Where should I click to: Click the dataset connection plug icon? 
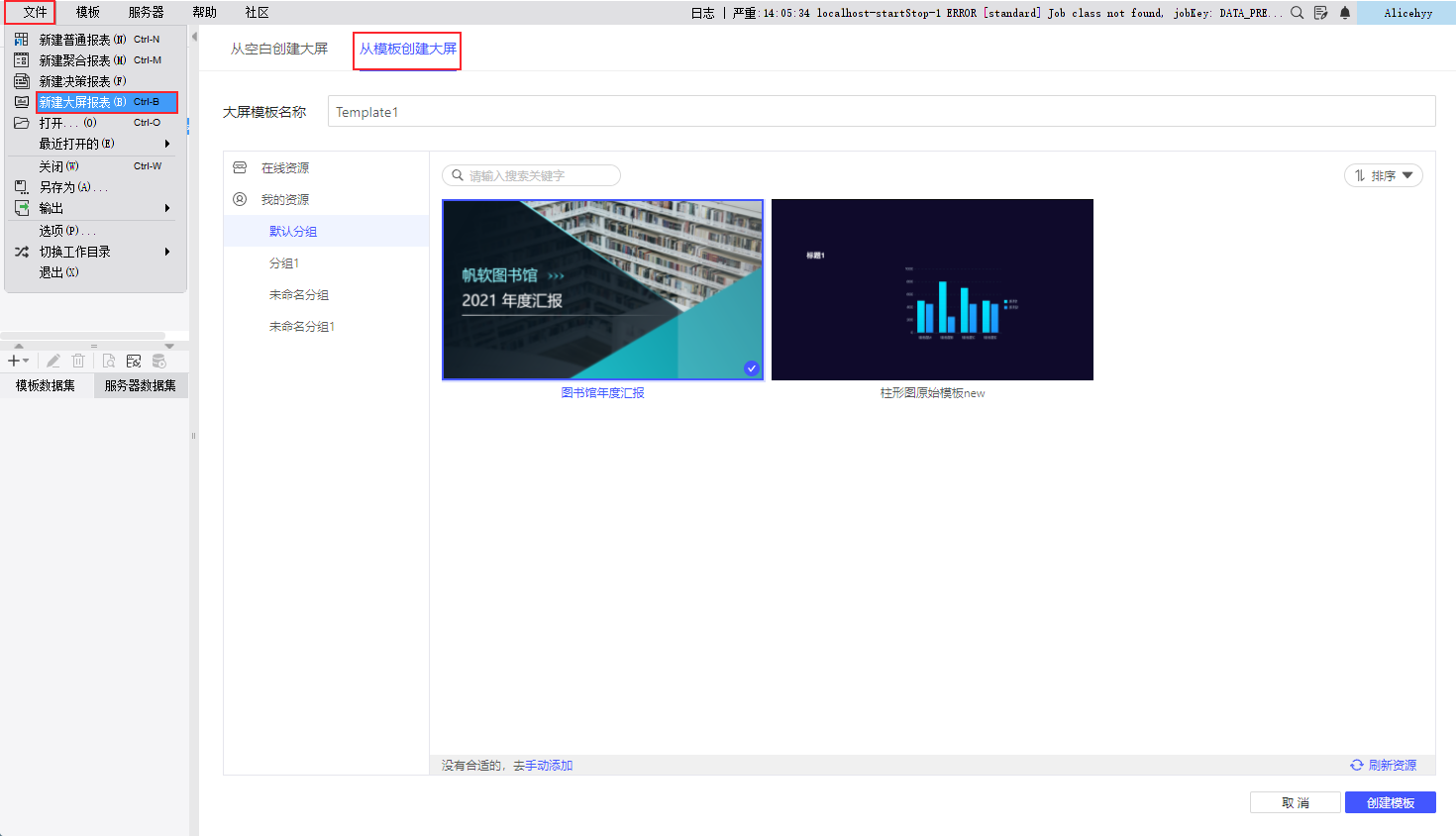pos(134,361)
